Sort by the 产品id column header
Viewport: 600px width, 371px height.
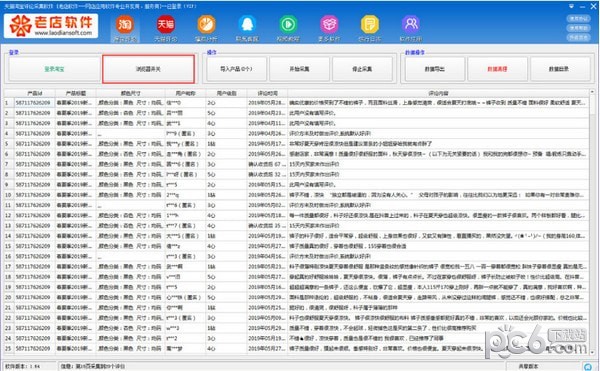click(35, 93)
